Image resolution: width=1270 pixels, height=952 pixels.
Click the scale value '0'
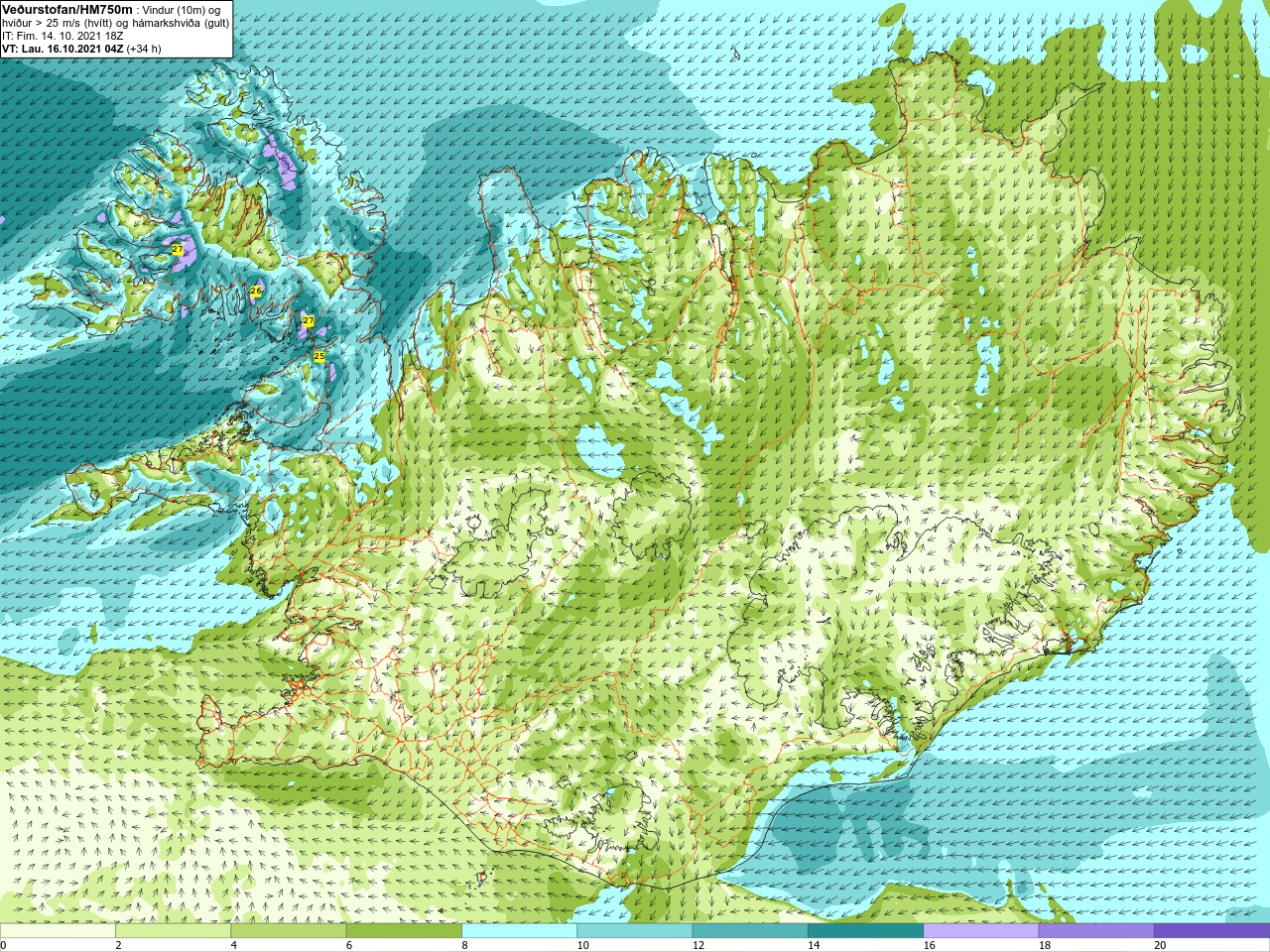pyautogui.click(x=4, y=945)
